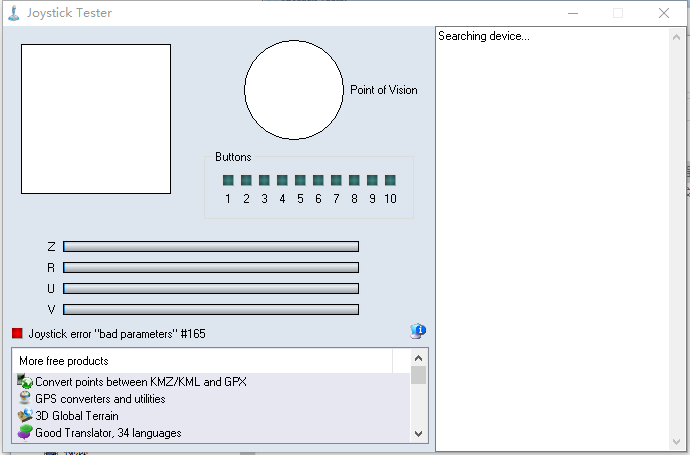Click button indicator 10
690x455 pixels.
(x=390, y=180)
